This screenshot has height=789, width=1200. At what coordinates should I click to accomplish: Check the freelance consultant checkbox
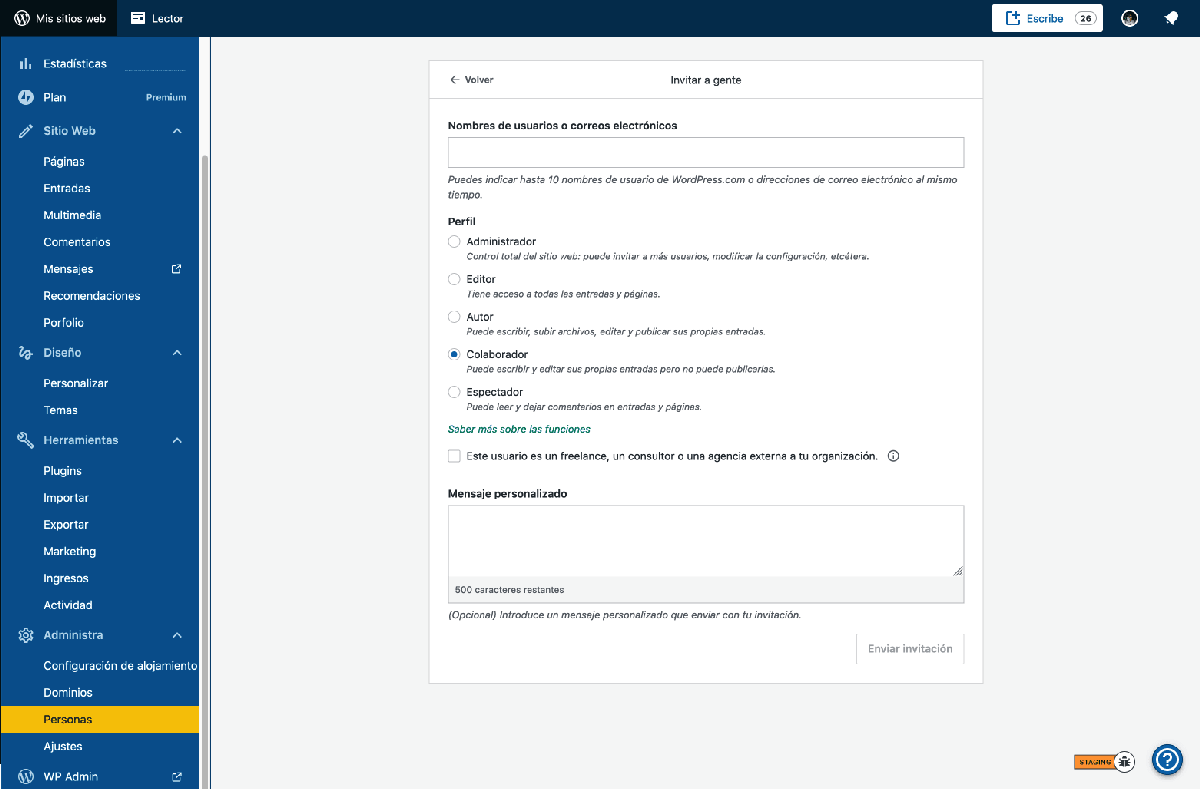454,456
